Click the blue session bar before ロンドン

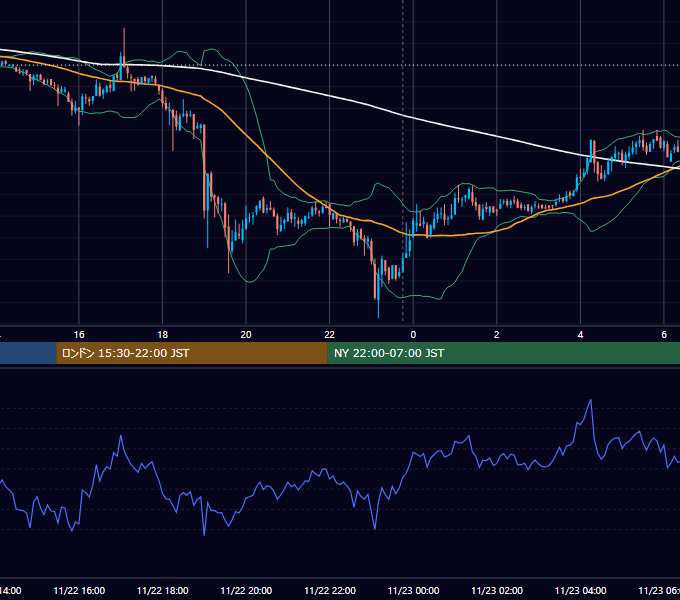tap(28, 353)
